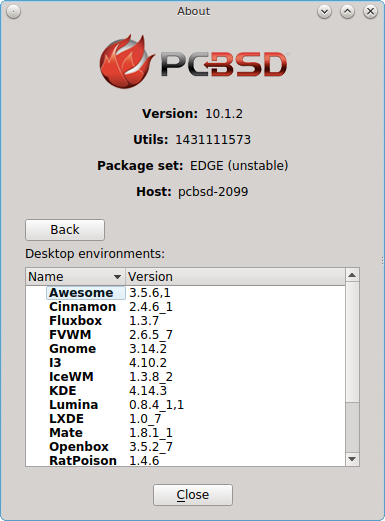Click the scrollbar up arrow
This screenshot has height=521, width=385.
click(352, 275)
